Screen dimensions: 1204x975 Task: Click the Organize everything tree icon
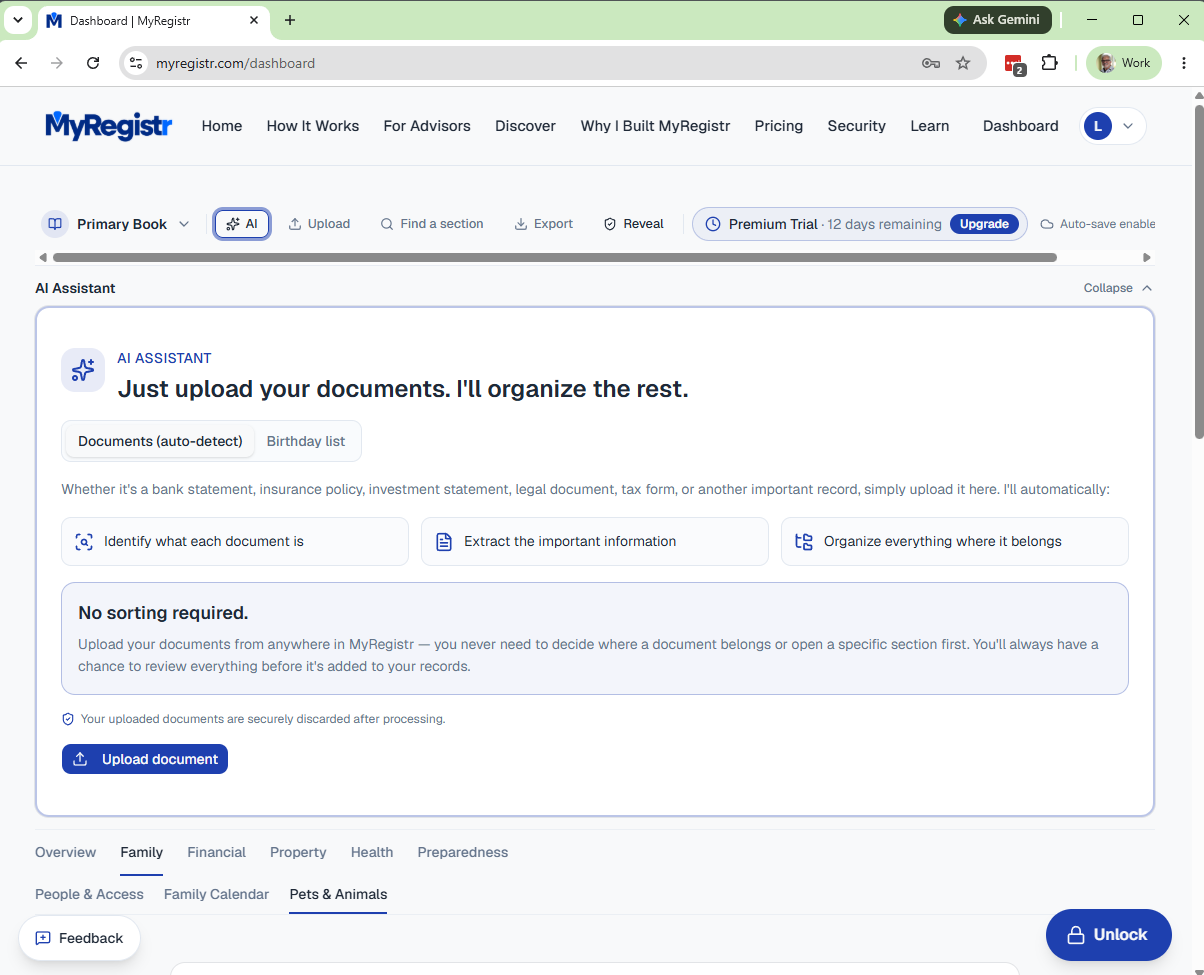[x=804, y=542]
